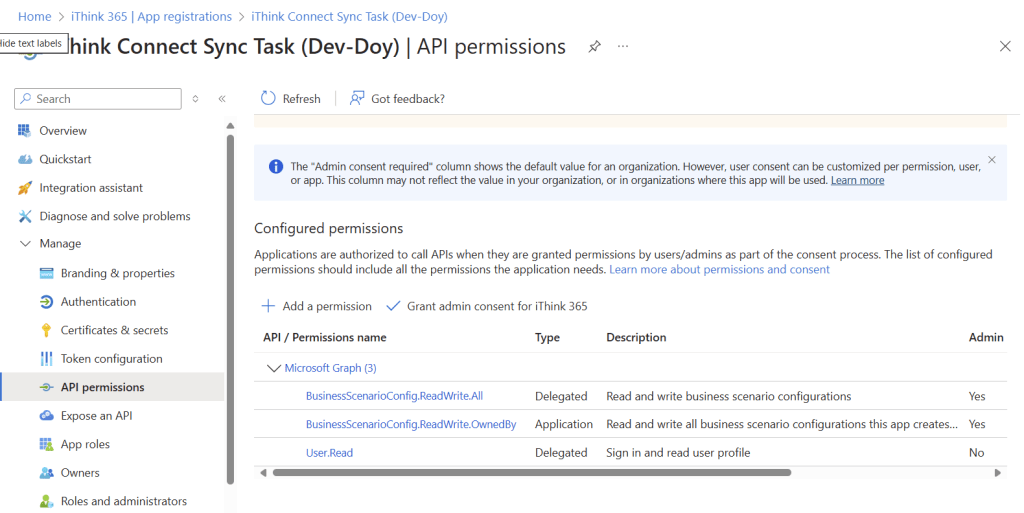Open the User.Read permission link
Viewport: 1024px width, 513px height.
329,453
